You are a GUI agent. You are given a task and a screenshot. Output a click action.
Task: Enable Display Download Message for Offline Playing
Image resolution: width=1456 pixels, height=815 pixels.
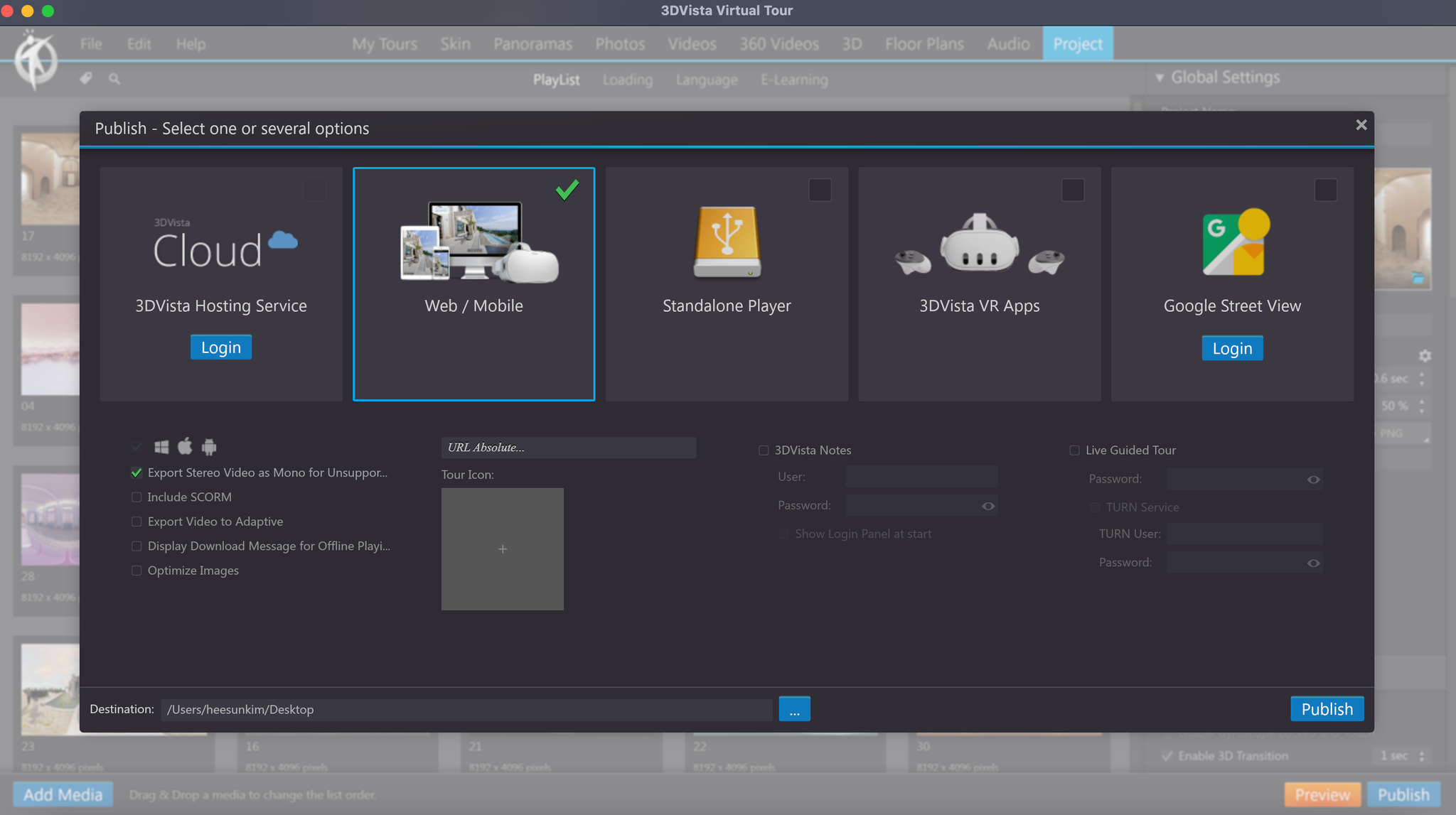point(136,546)
